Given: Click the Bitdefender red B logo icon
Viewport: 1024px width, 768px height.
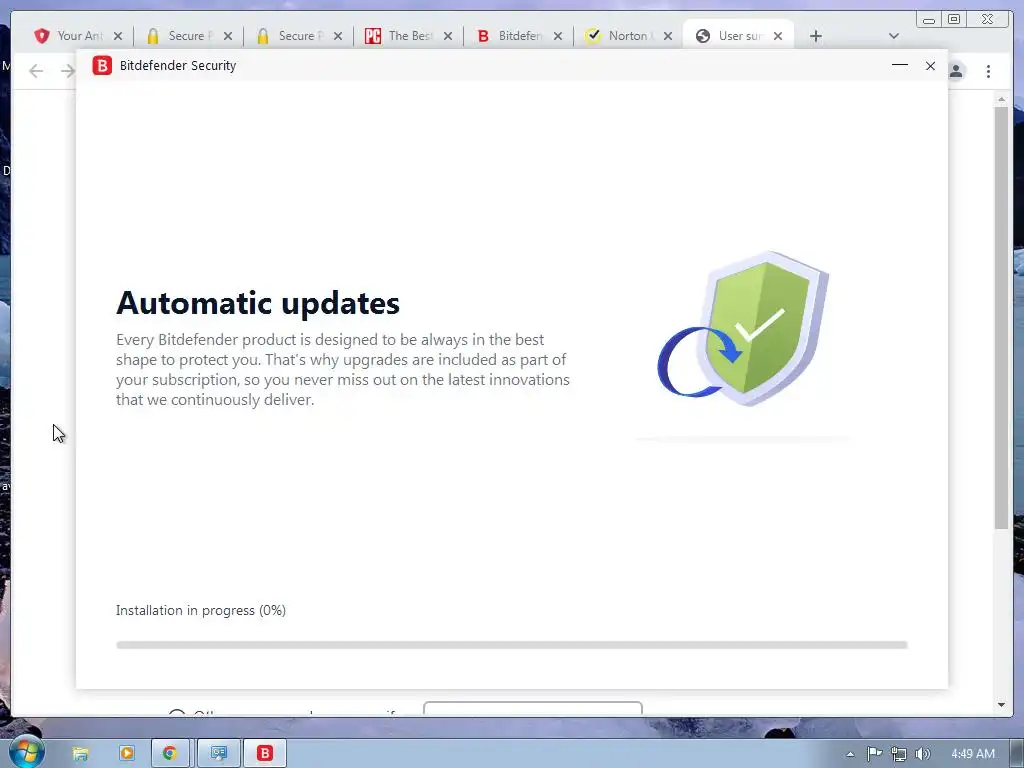Looking at the screenshot, I should coord(102,65).
